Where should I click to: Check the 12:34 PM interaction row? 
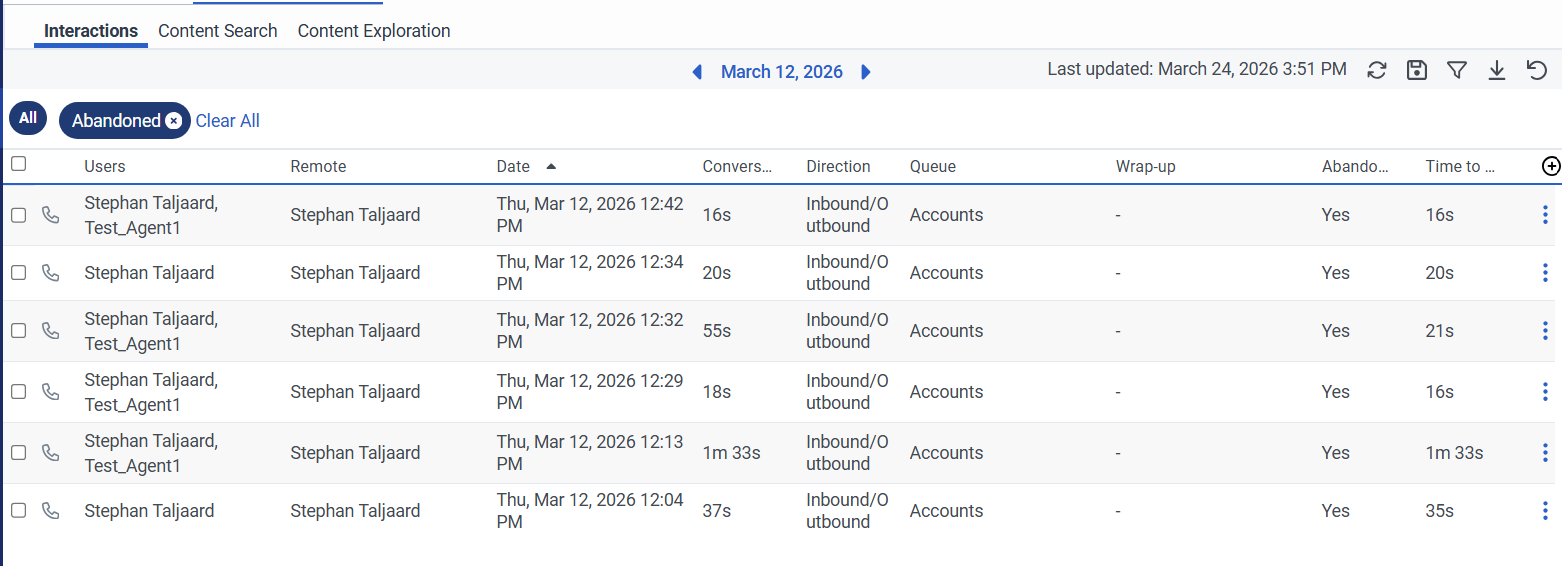[18, 273]
